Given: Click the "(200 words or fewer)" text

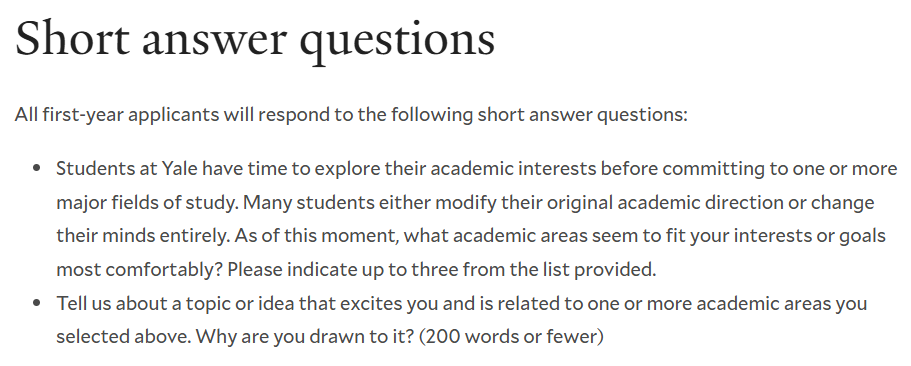Looking at the screenshot, I should 511,337.
